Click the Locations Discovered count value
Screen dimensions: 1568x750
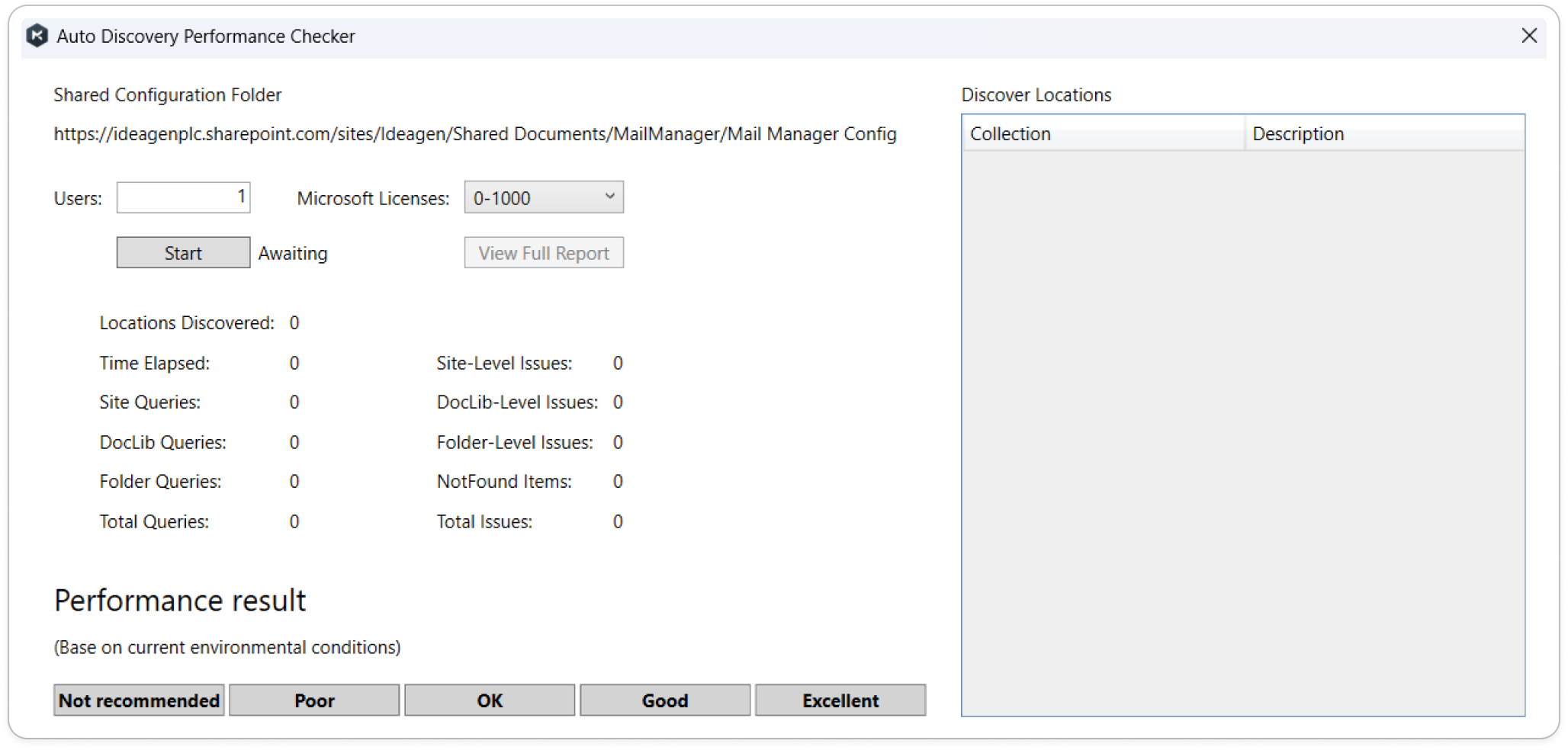pyautogui.click(x=294, y=323)
